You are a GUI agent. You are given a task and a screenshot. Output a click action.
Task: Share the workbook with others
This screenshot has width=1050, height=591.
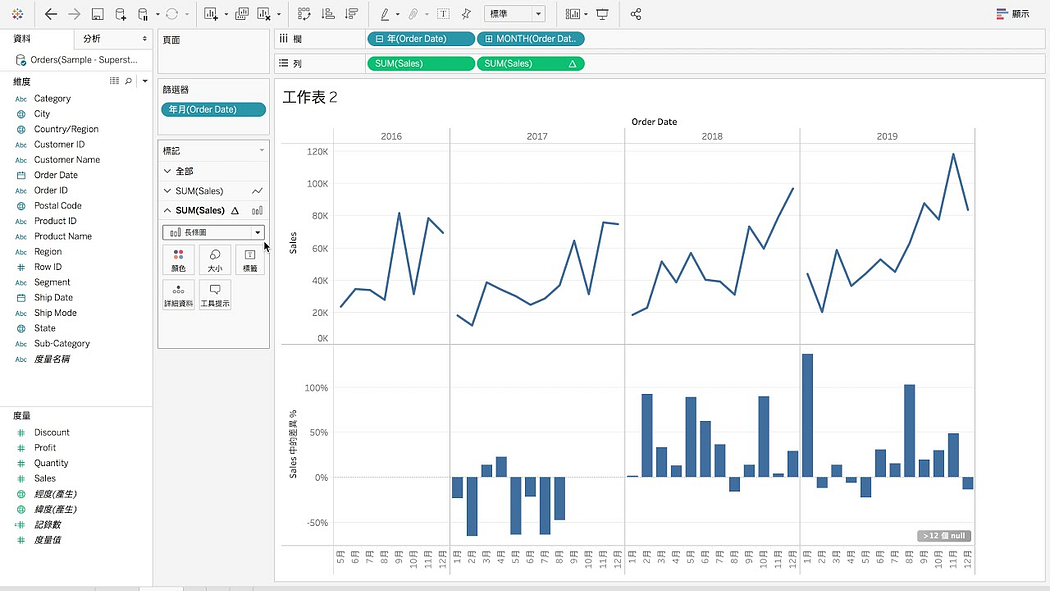coord(635,14)
